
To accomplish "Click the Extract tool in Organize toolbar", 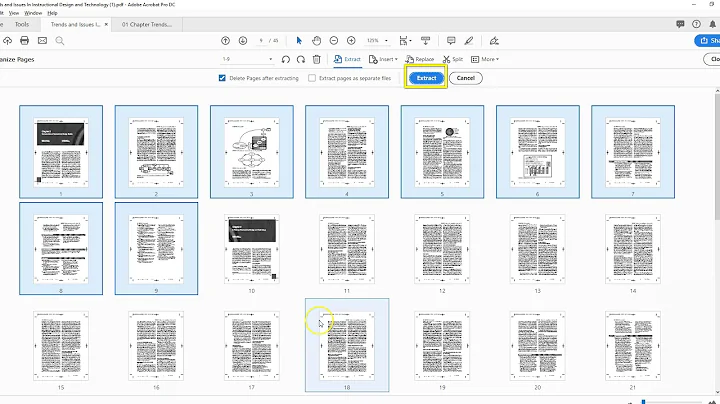I will tap(348, 59).
